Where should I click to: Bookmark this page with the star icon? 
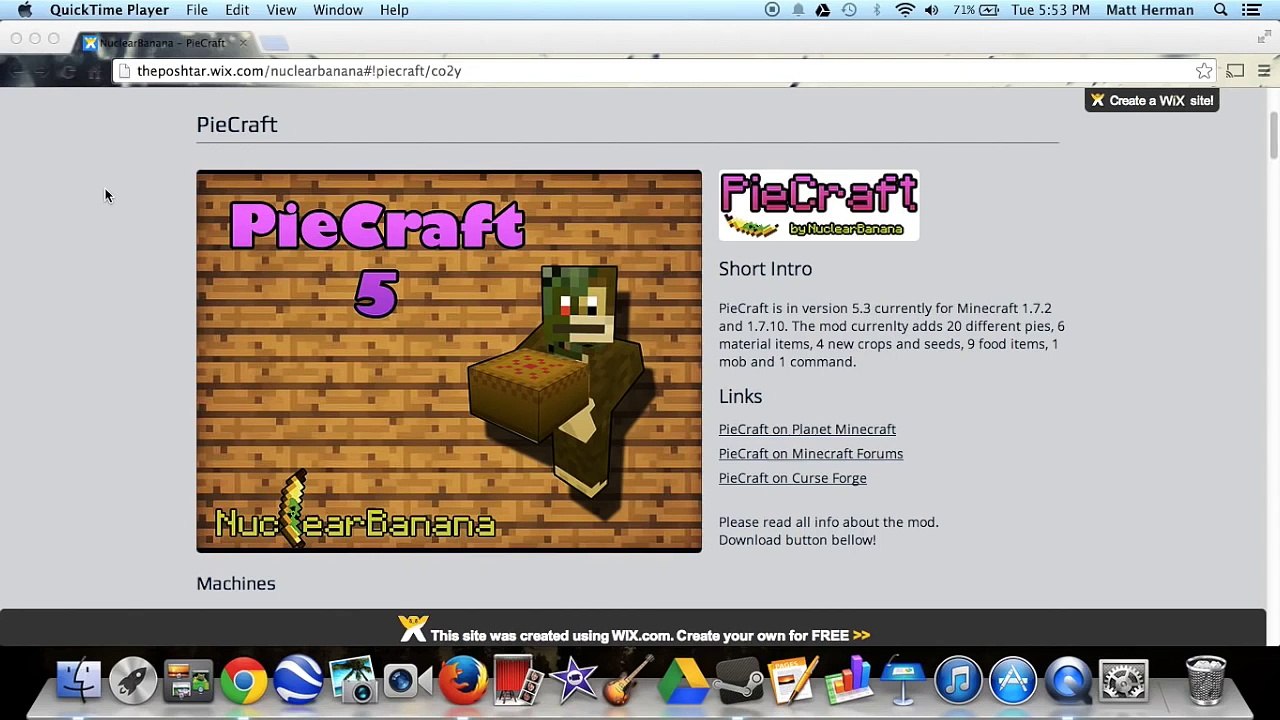(x=1204, y=71)
